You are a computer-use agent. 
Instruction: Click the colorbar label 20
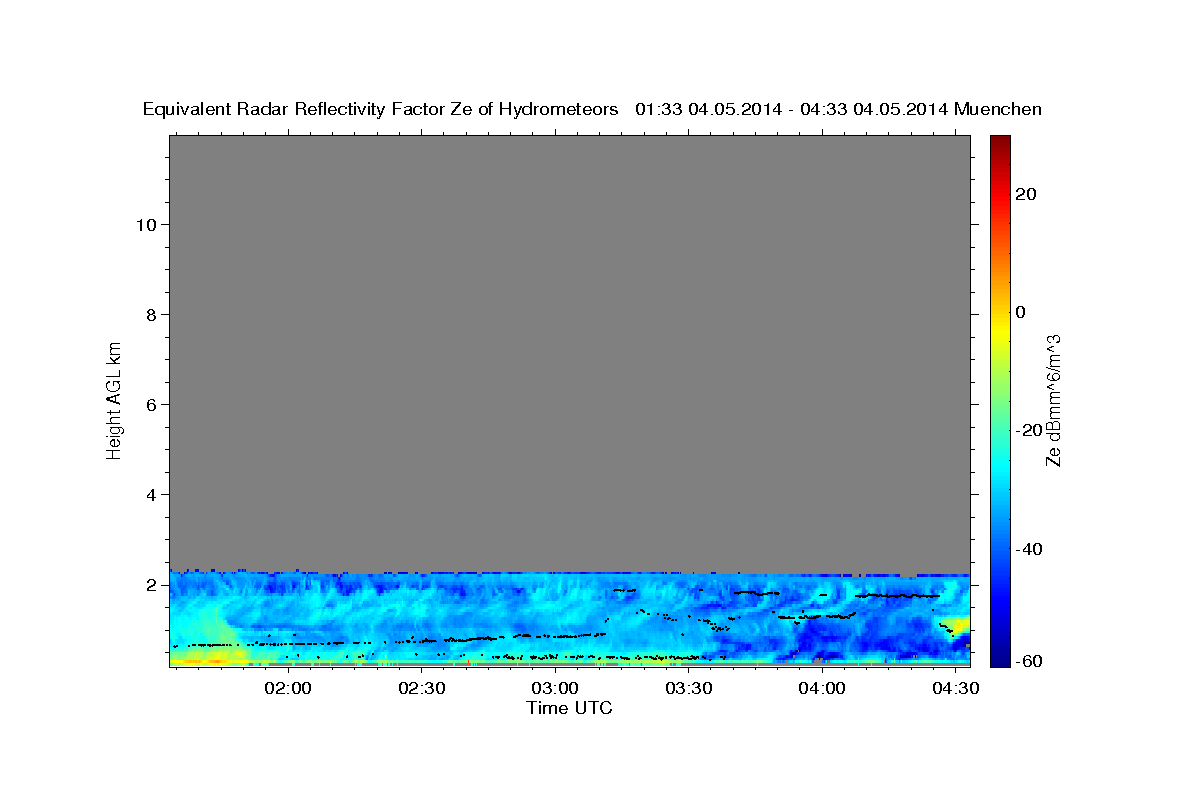(x=1025, y=194)
